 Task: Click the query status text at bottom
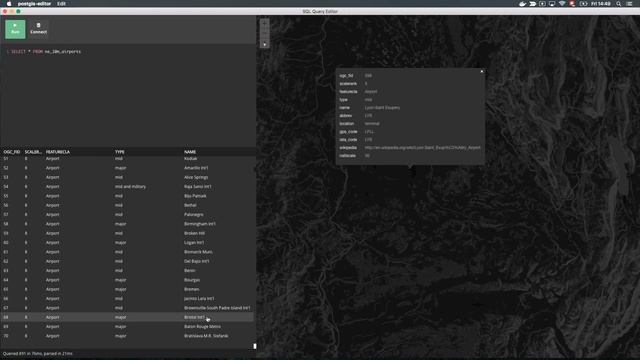click(x=38, y=354)
